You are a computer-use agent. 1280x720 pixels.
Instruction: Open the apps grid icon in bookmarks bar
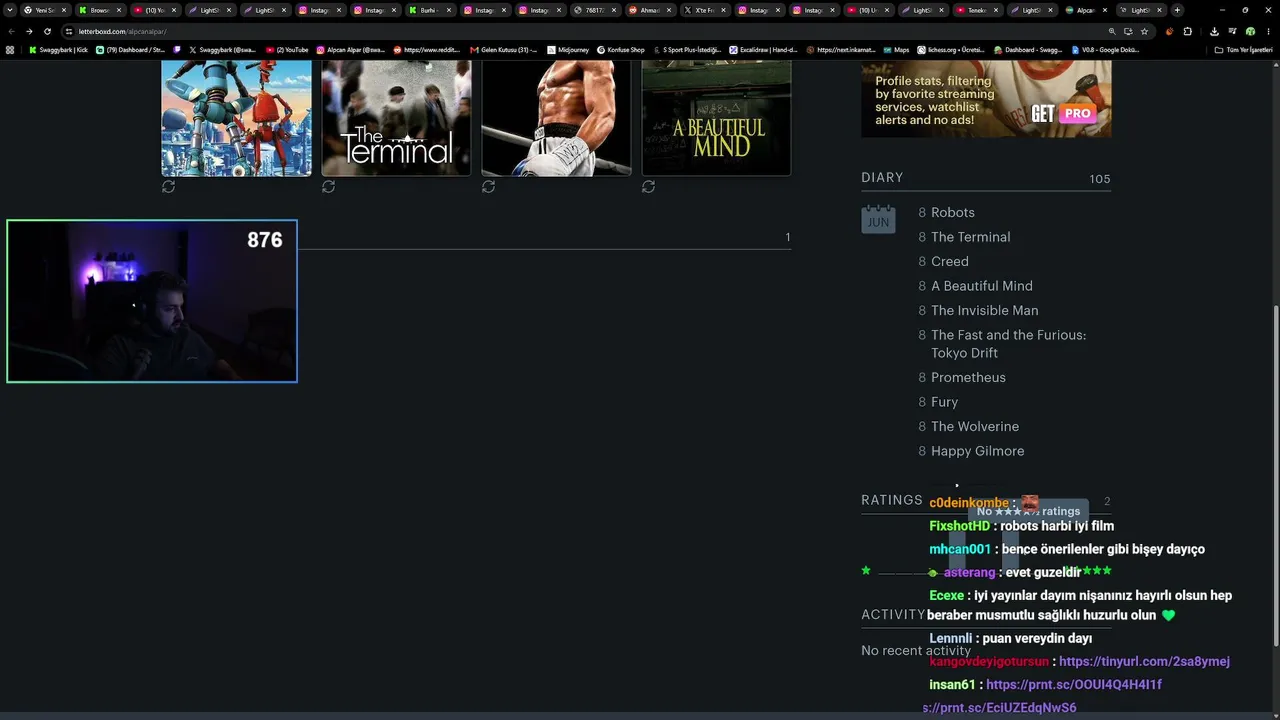coord(10,49)
